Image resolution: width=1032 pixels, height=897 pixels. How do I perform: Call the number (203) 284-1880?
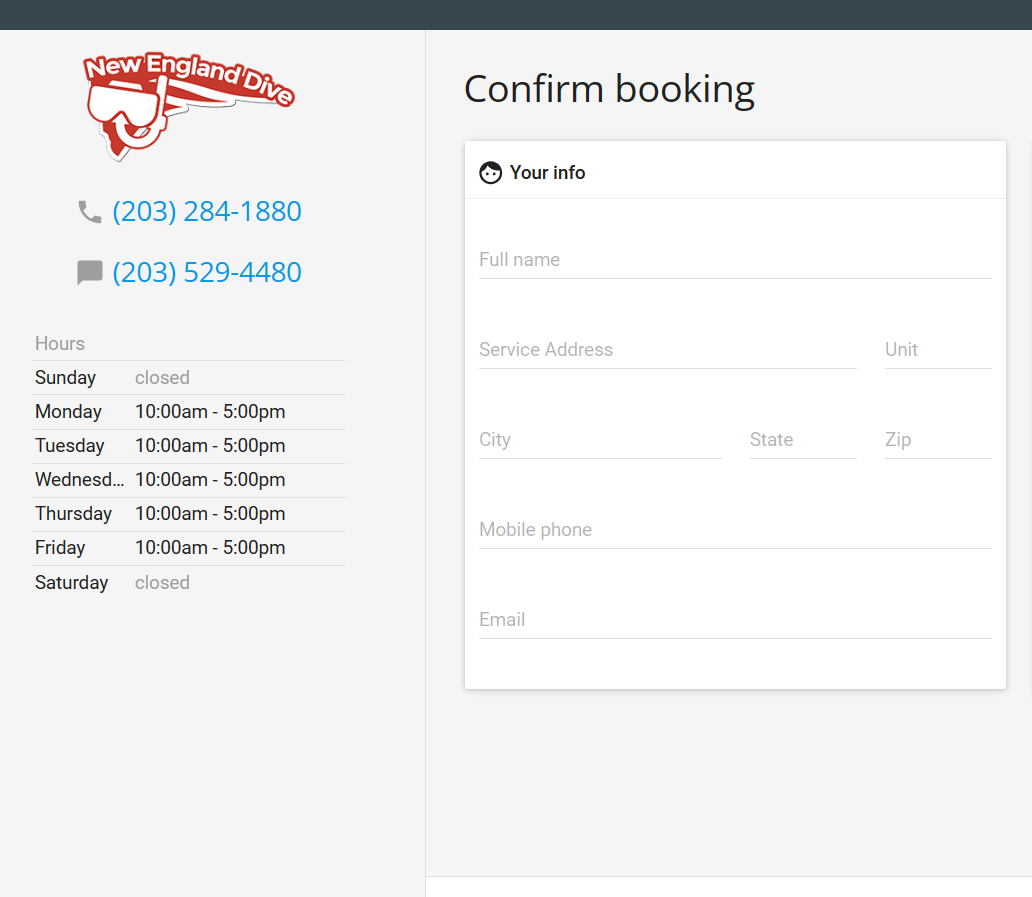(206, 212)
